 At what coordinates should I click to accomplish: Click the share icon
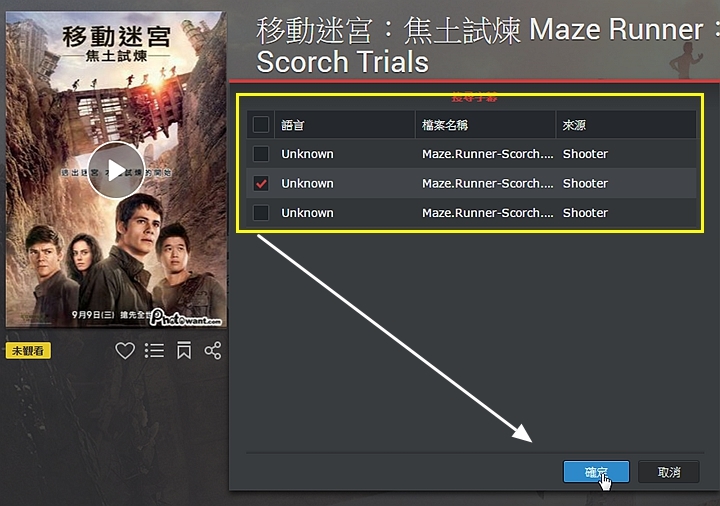point(213,350)
